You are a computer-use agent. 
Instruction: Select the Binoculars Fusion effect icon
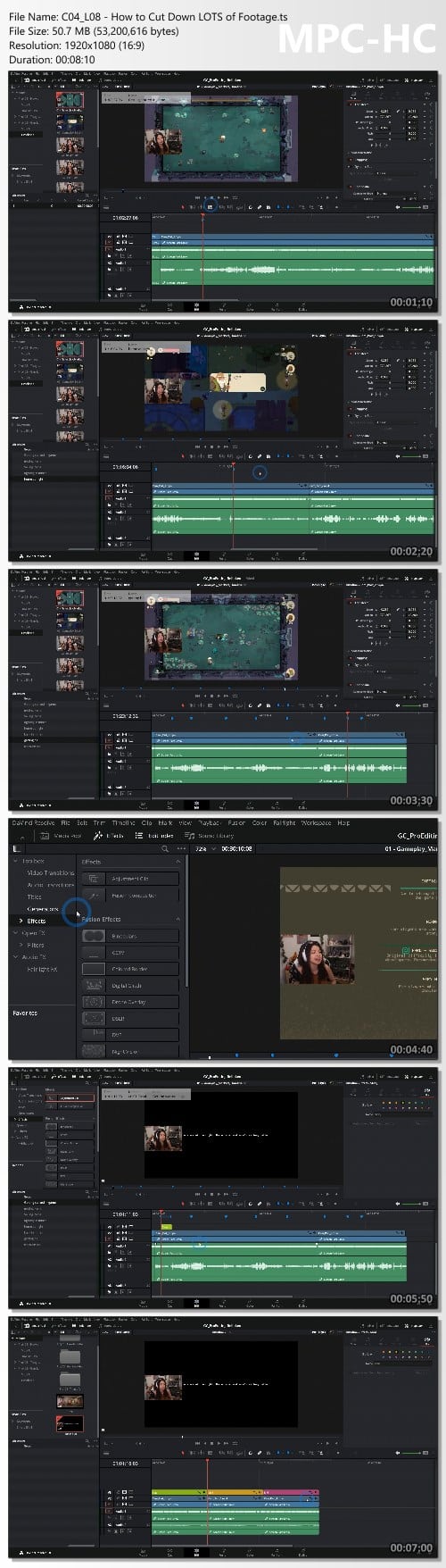point(94,936)
